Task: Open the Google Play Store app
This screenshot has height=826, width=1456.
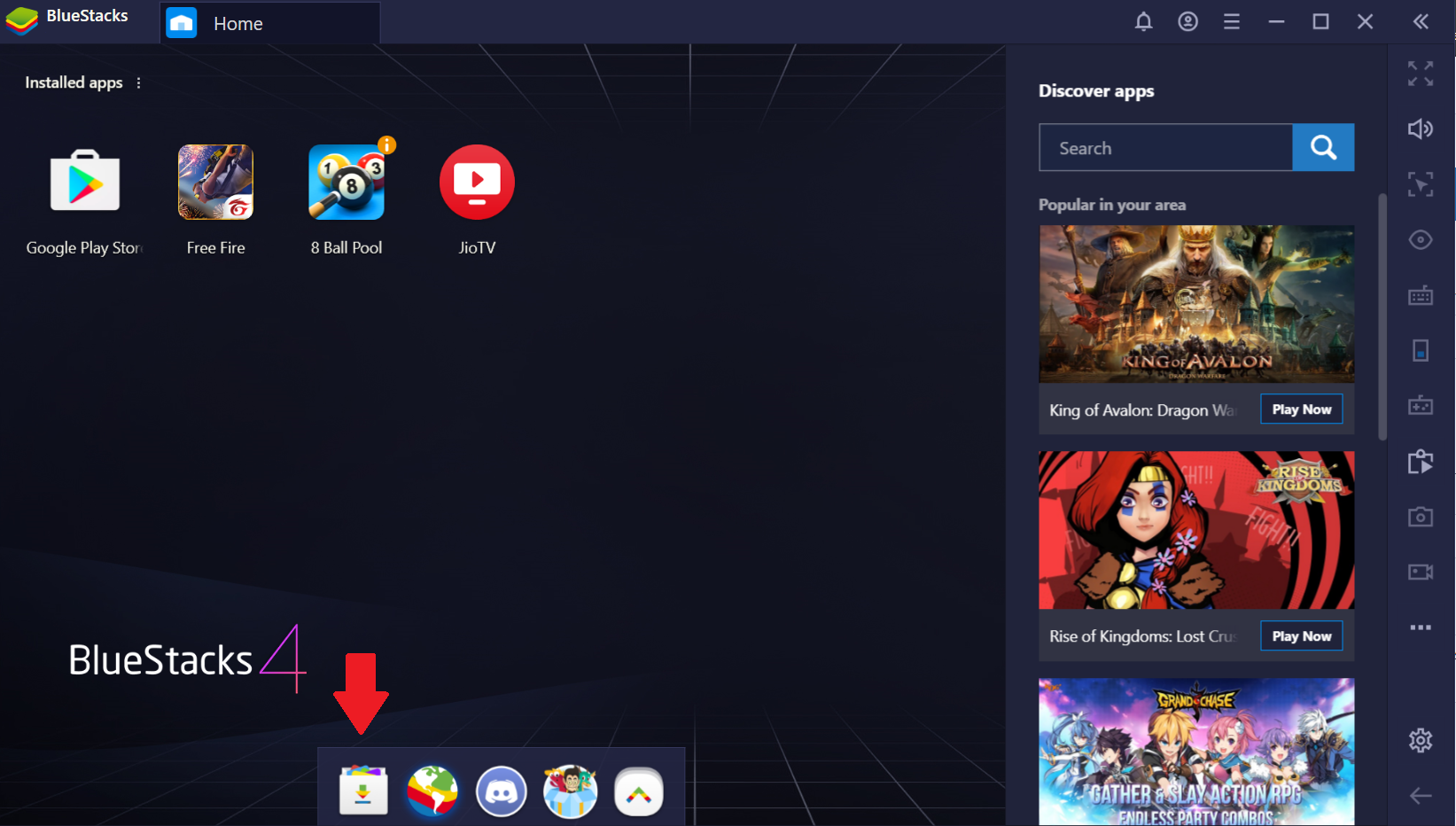Action: pos(85,183)
